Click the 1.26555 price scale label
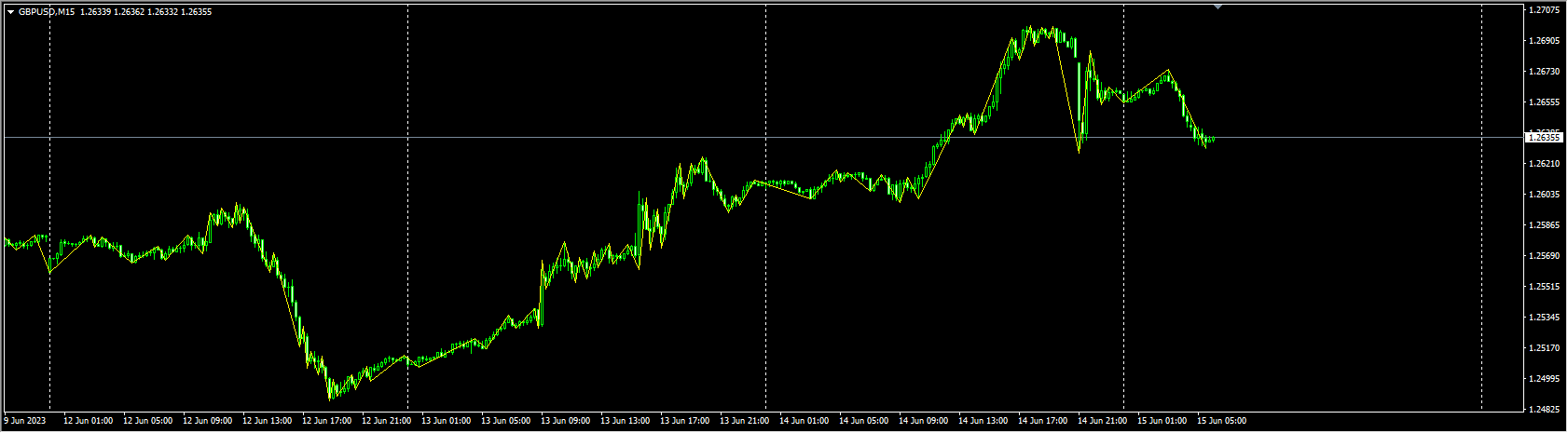Image resolution: width=1568 pixels, height=433 pixels. pyautogui.click(x=1546, y=102)
